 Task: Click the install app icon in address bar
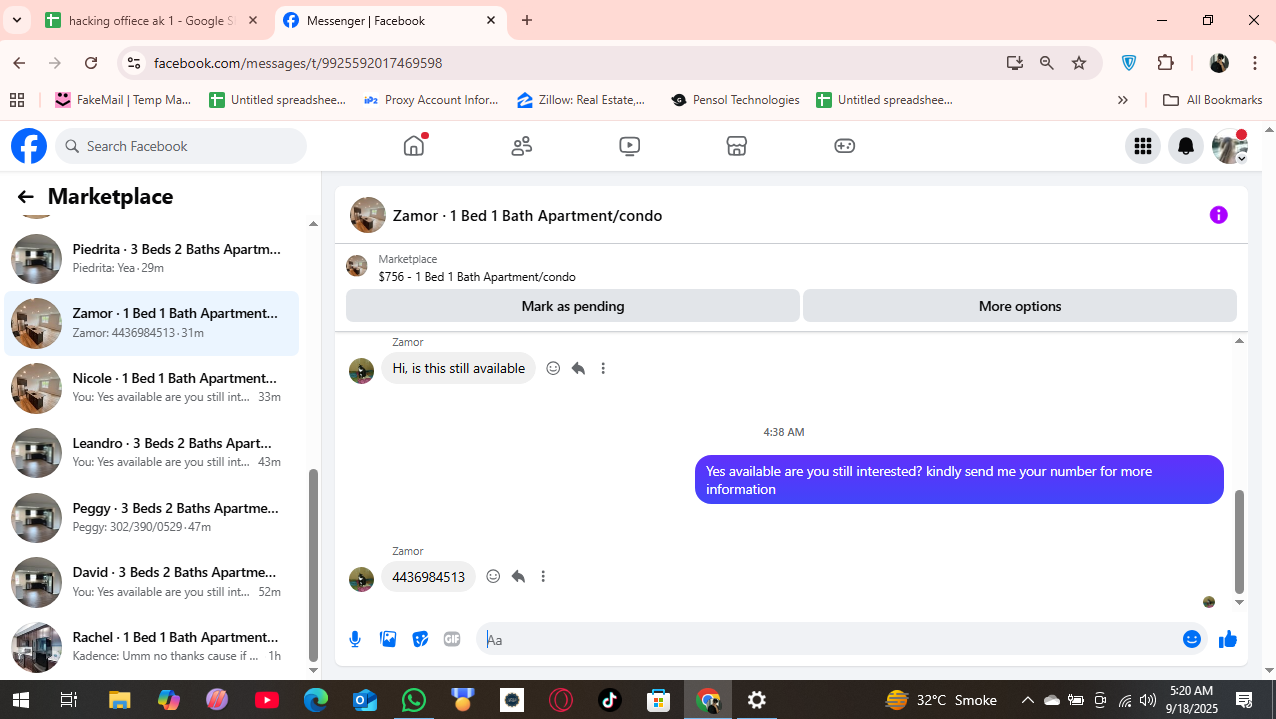(1015, 63)
